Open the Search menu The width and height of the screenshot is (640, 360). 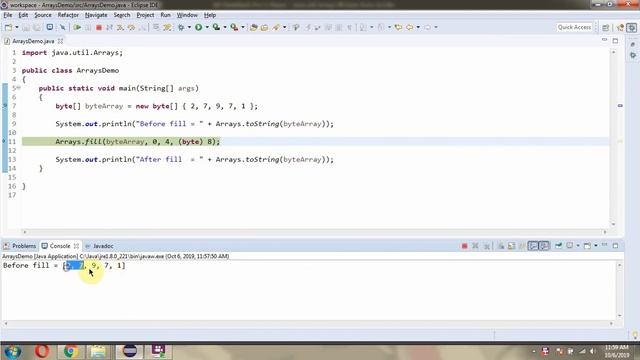click(x=122, y=15)
